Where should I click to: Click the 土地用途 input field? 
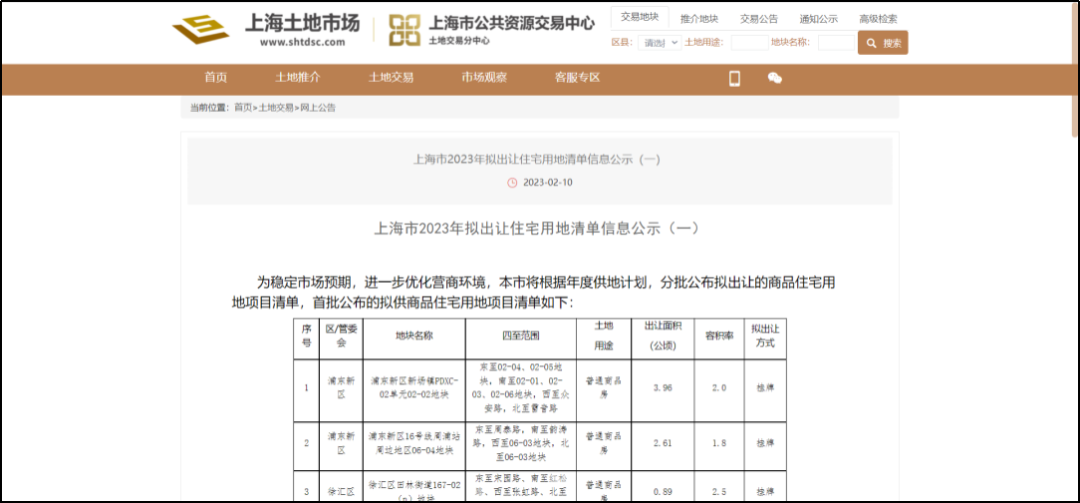pyautogui.click(x=749, y=43)
